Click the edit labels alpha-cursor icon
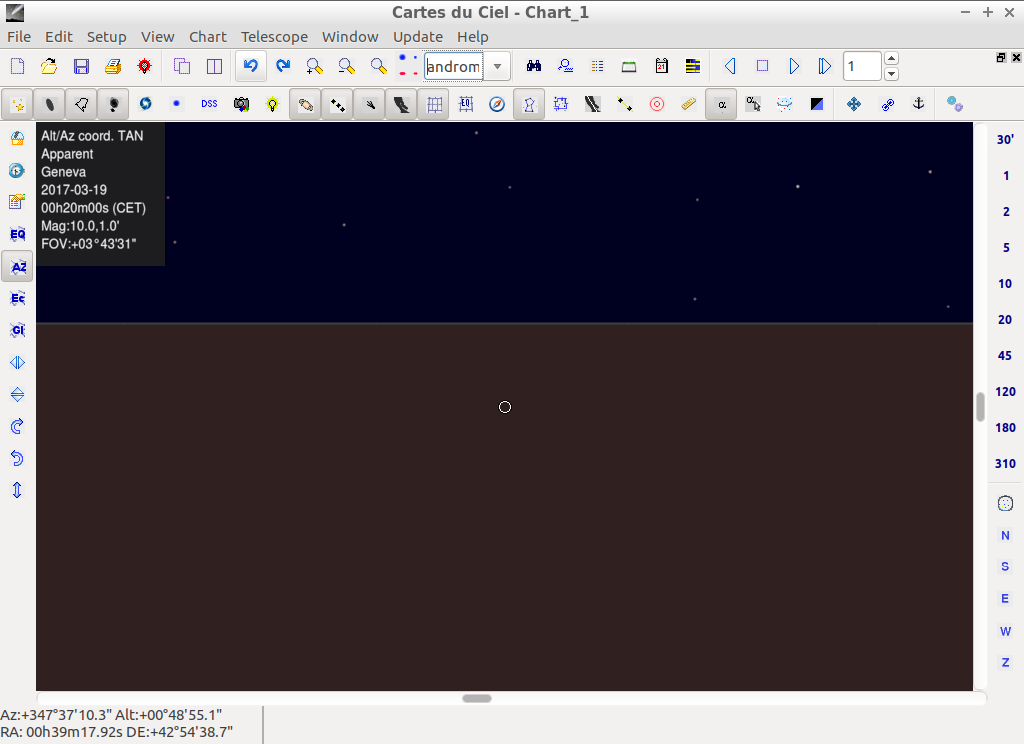 753,104
